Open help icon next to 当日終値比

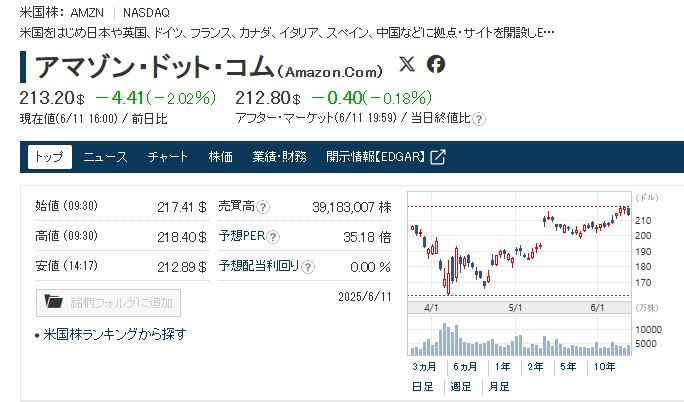[x=479, y=119]
